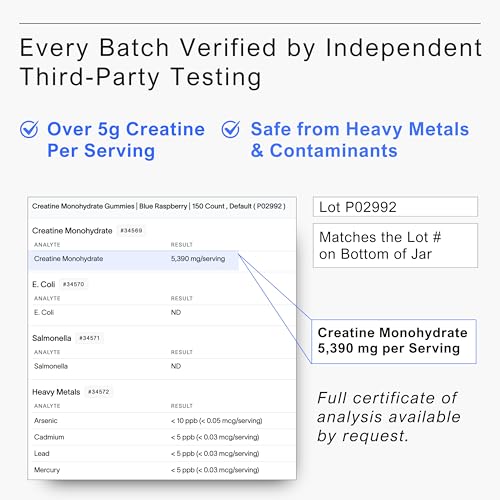Select the #34571 Salmonella ID badge

(x=90, y=338)
